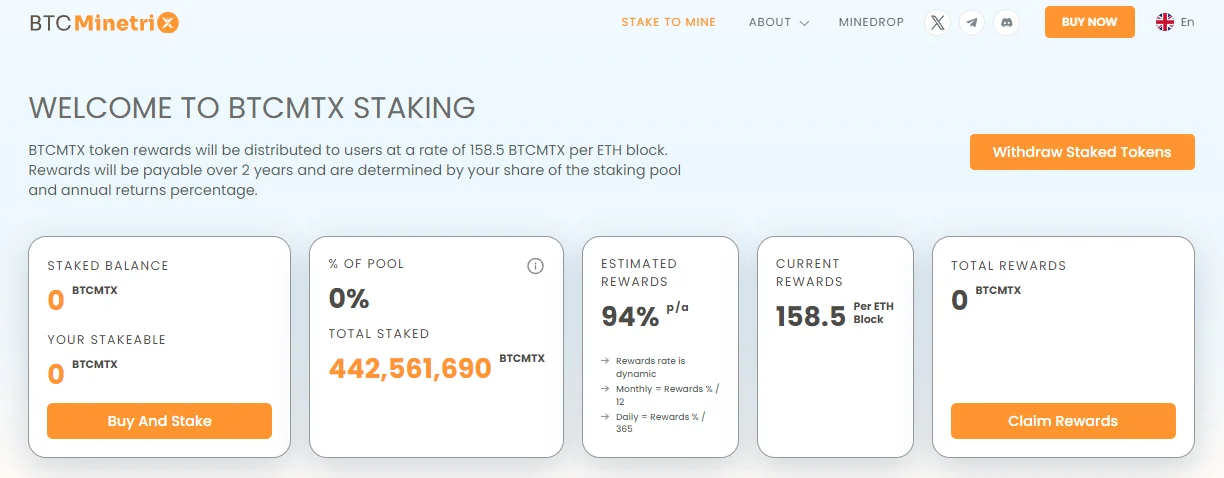Click the Welcome to BTCMTX Staking heading
Viewport: 1224px width, 478px height.
click(x=252, y=108)
